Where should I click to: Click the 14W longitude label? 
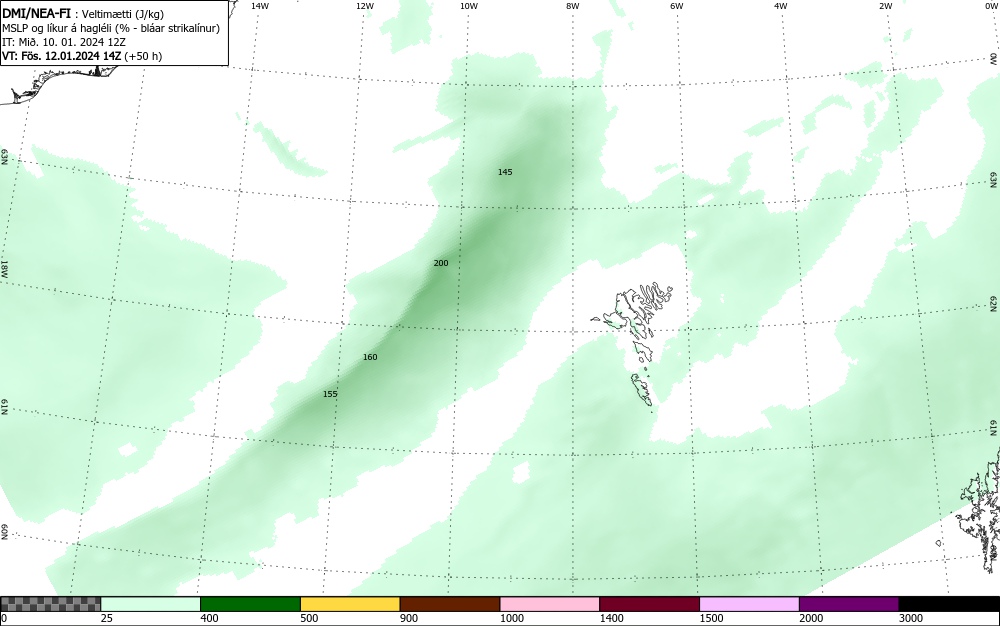[x=260, y=6]
